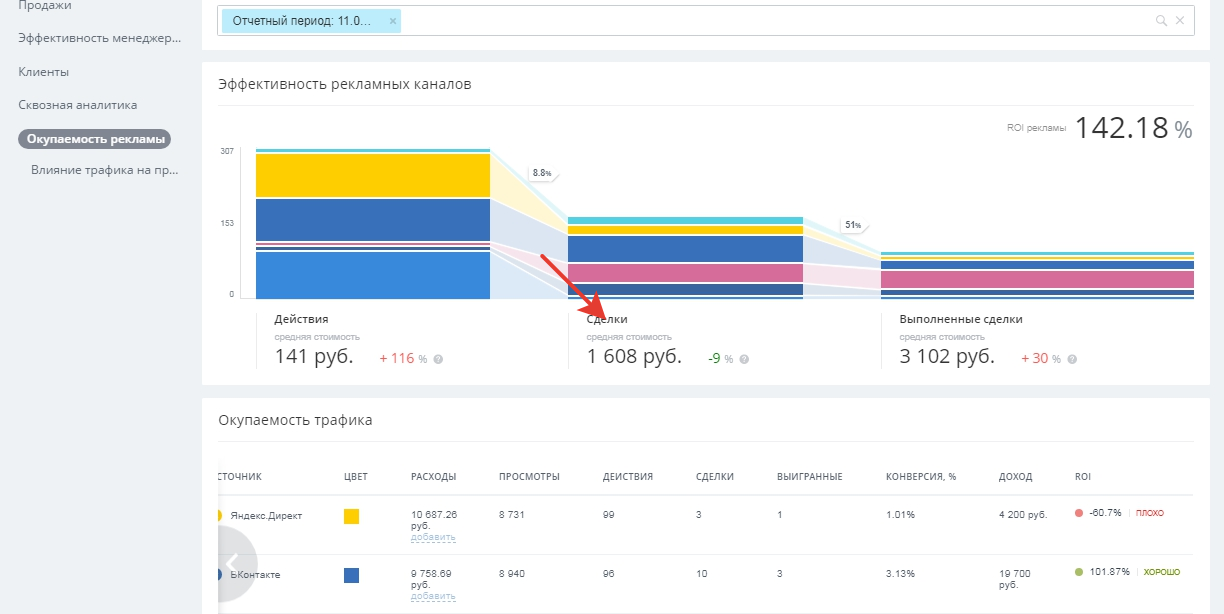The height and width of the screenshot is (614, 1224).
Task: Open the Продажи sidebar section
Action: pos(44,6)
